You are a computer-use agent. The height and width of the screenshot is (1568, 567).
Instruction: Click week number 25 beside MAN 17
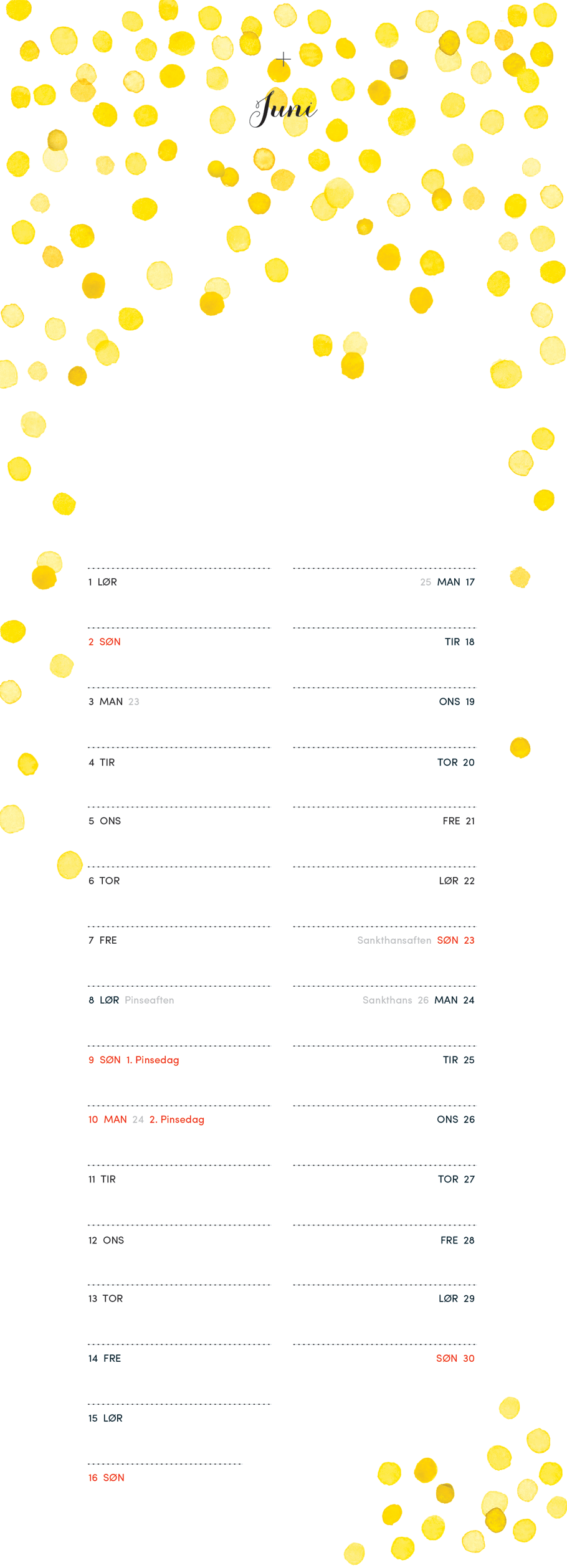426,582
